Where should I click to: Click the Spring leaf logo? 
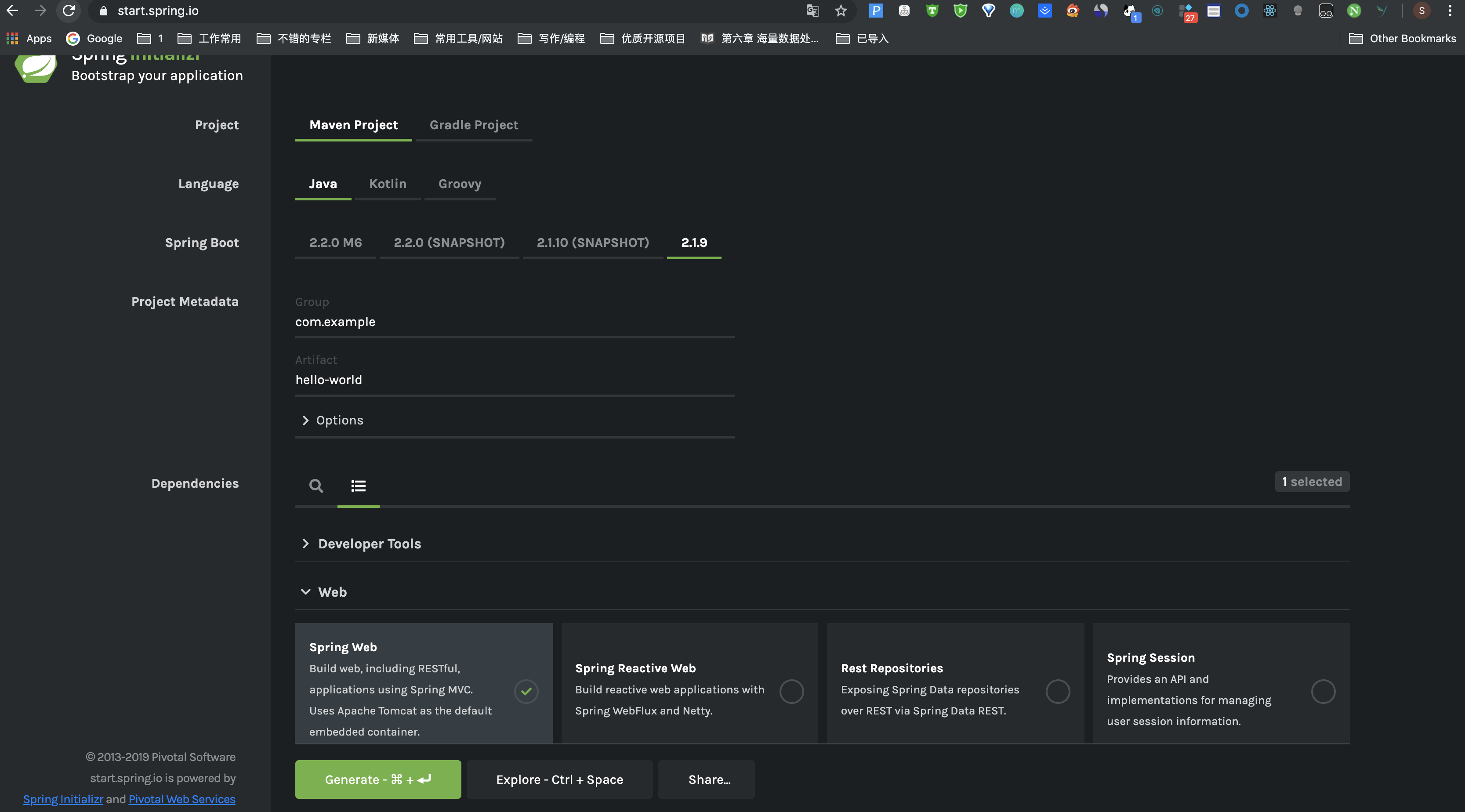pyautogui.click(x=36, y=68)
